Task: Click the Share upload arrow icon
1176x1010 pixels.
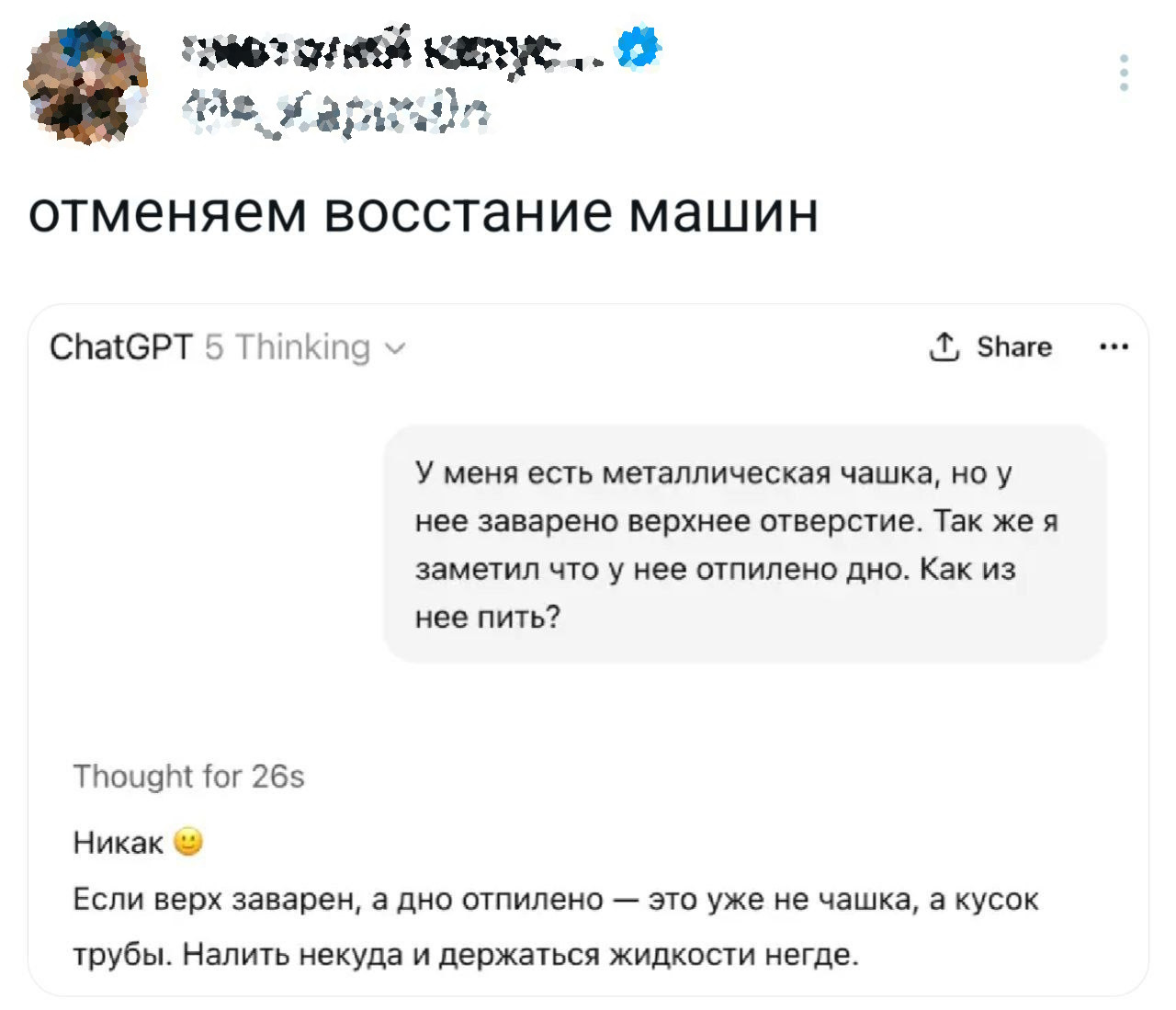Action: pyautogui.click(x=944, y=346)
